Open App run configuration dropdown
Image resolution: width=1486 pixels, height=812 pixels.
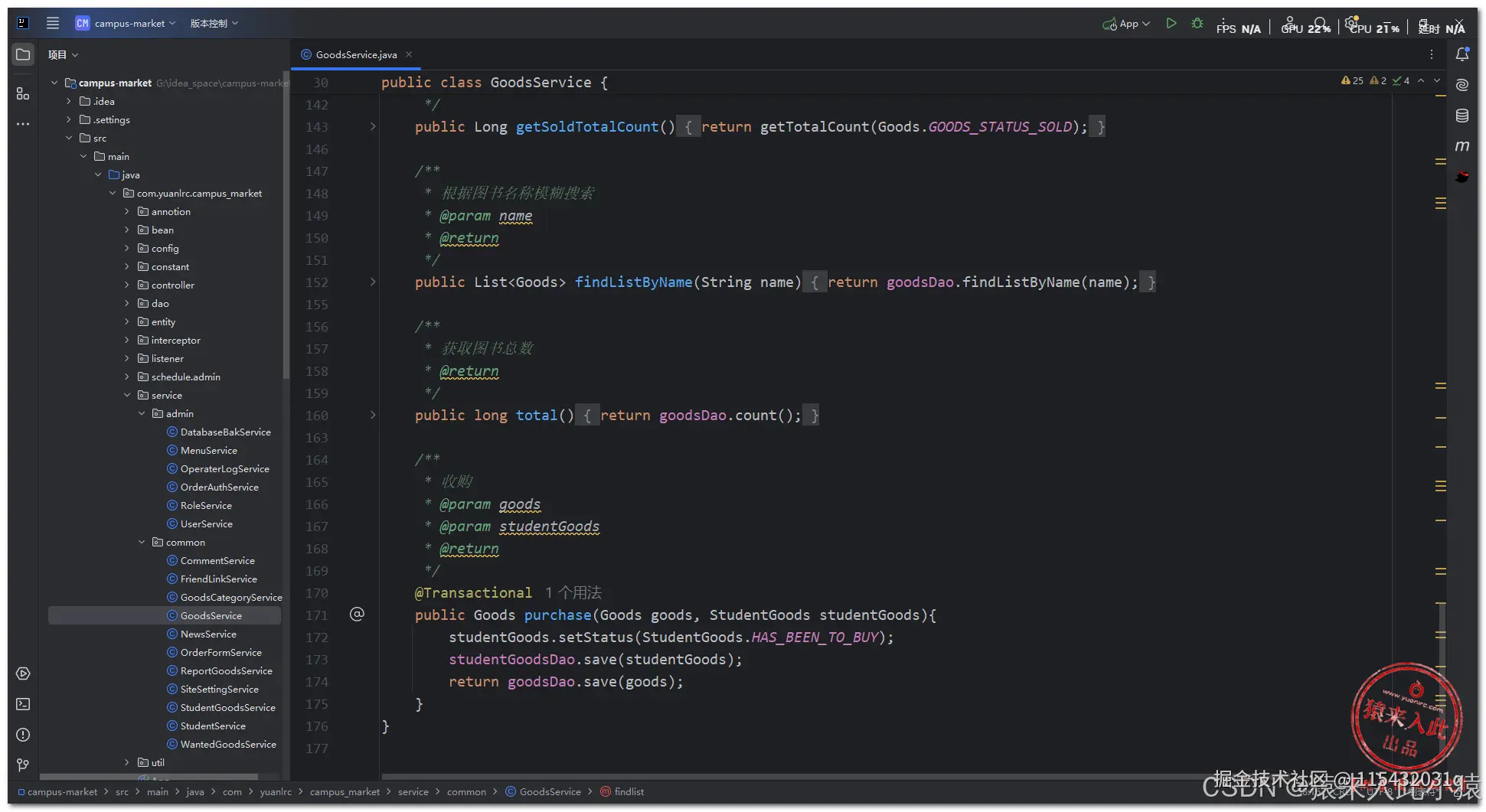click(1126, 24)
